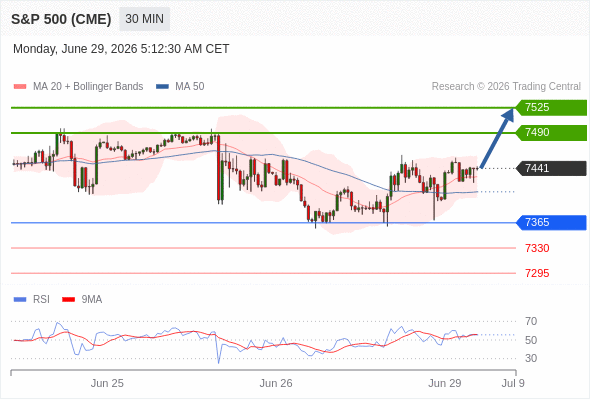Select the blue 7365 pivot price tag
The image size is (590, 400).
tap(551, 222)
